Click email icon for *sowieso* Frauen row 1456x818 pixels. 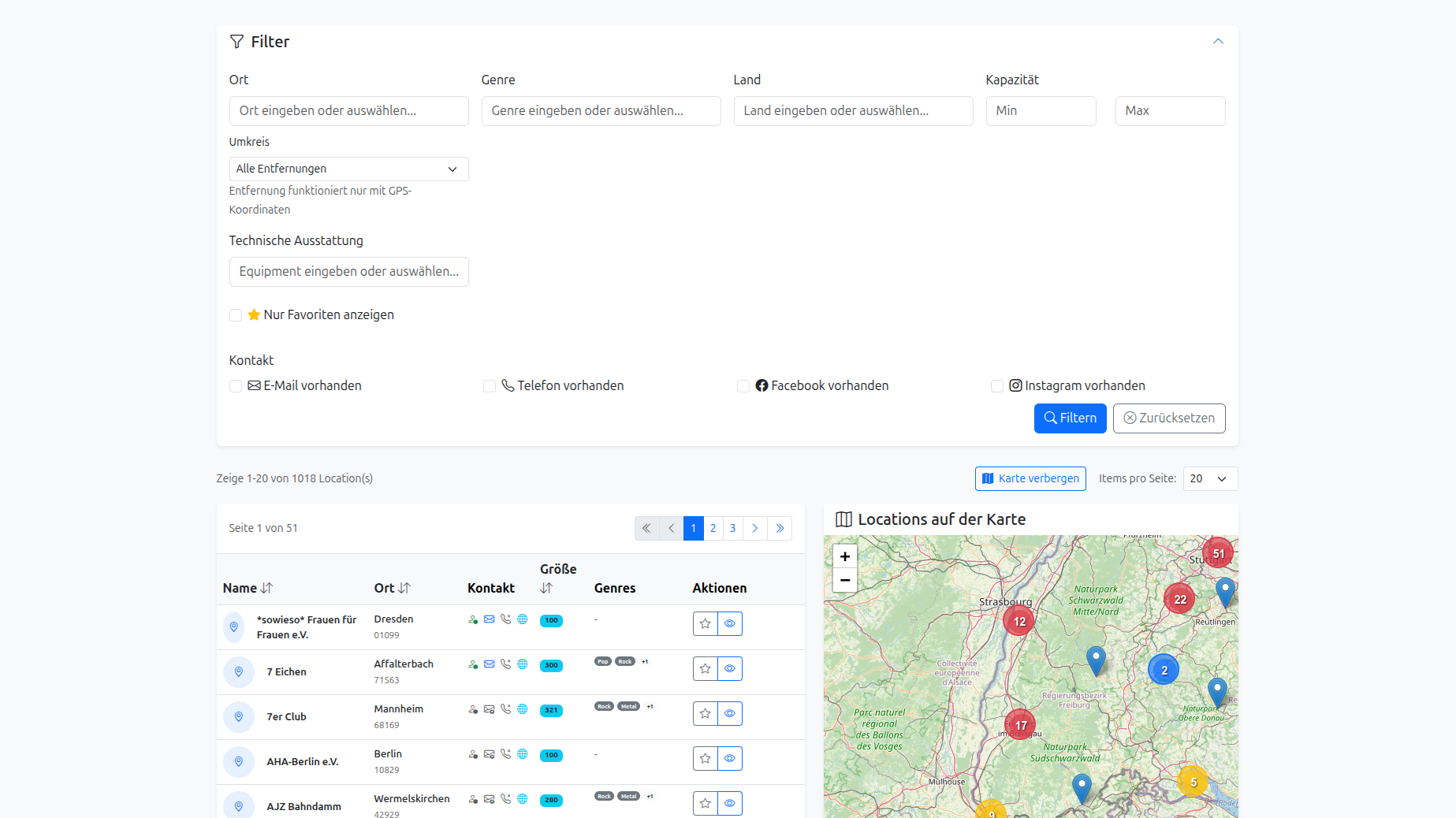point(490,619)
